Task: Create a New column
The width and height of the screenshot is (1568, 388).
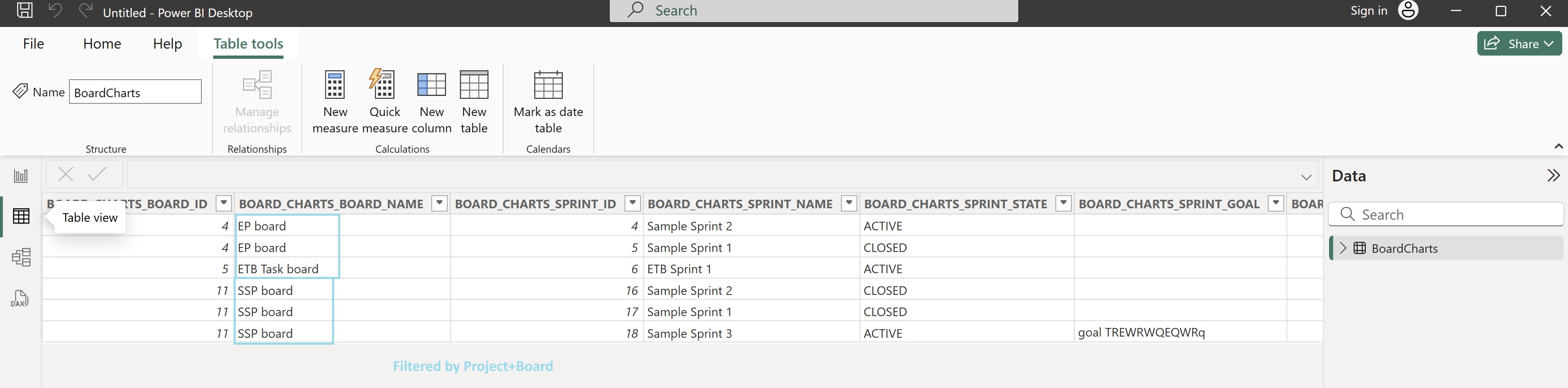Action: [432, 100]
